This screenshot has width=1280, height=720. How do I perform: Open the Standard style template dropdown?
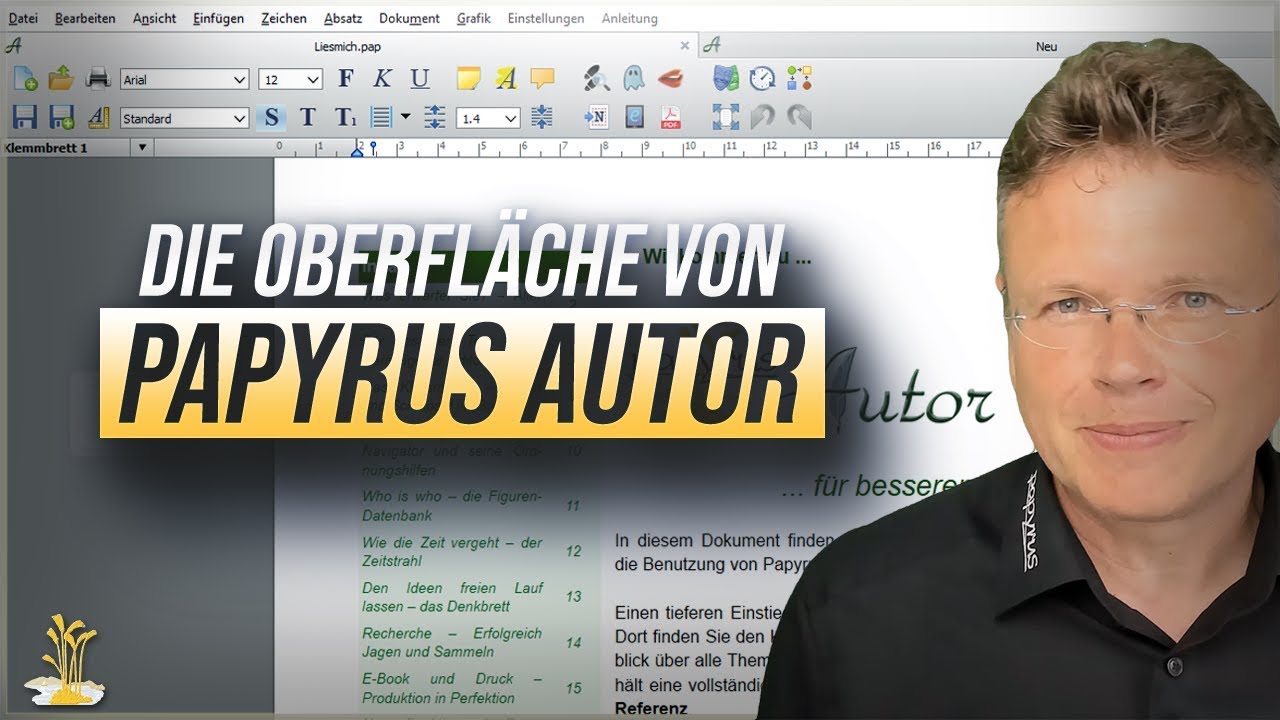click(x=184, y=118)
